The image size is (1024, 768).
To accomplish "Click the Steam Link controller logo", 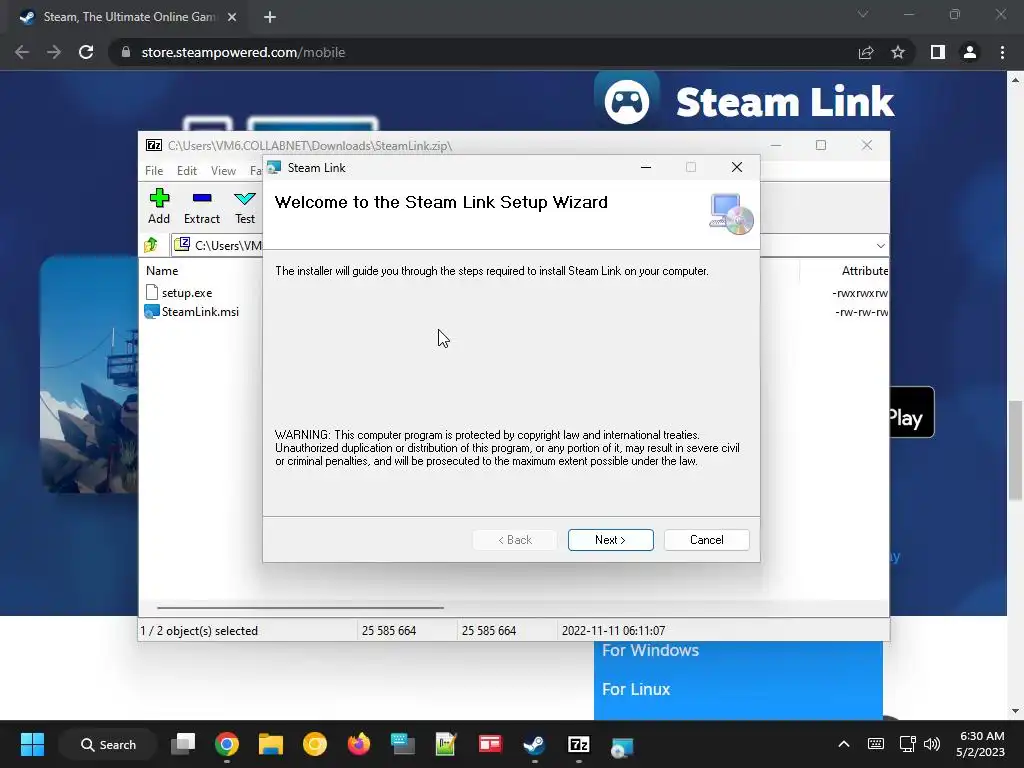I will pos(626,101).
